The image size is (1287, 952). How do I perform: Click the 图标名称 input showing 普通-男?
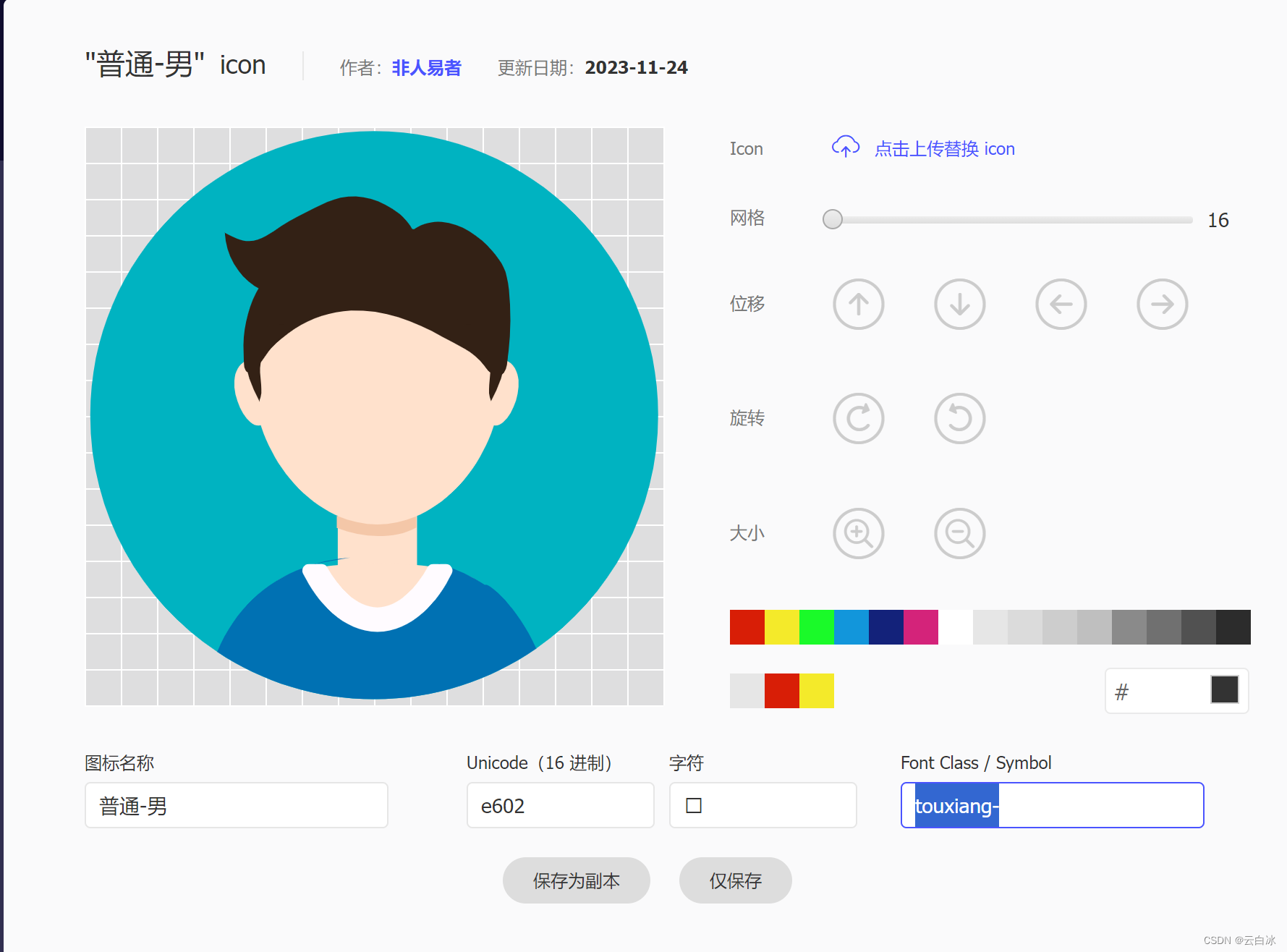[236, 804]
